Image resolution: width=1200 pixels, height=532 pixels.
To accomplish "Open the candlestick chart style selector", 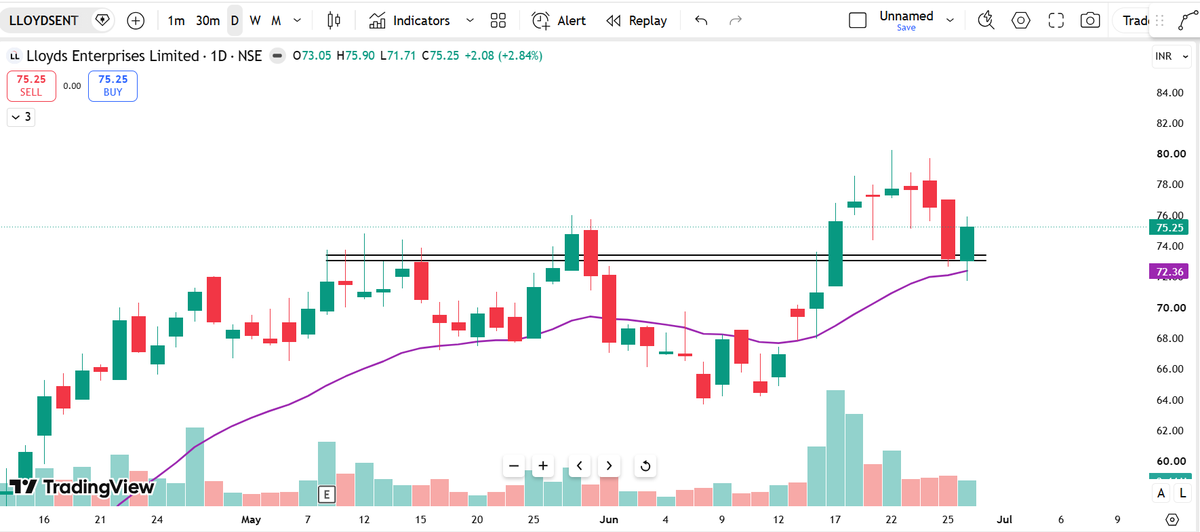I will pos(334,20).
